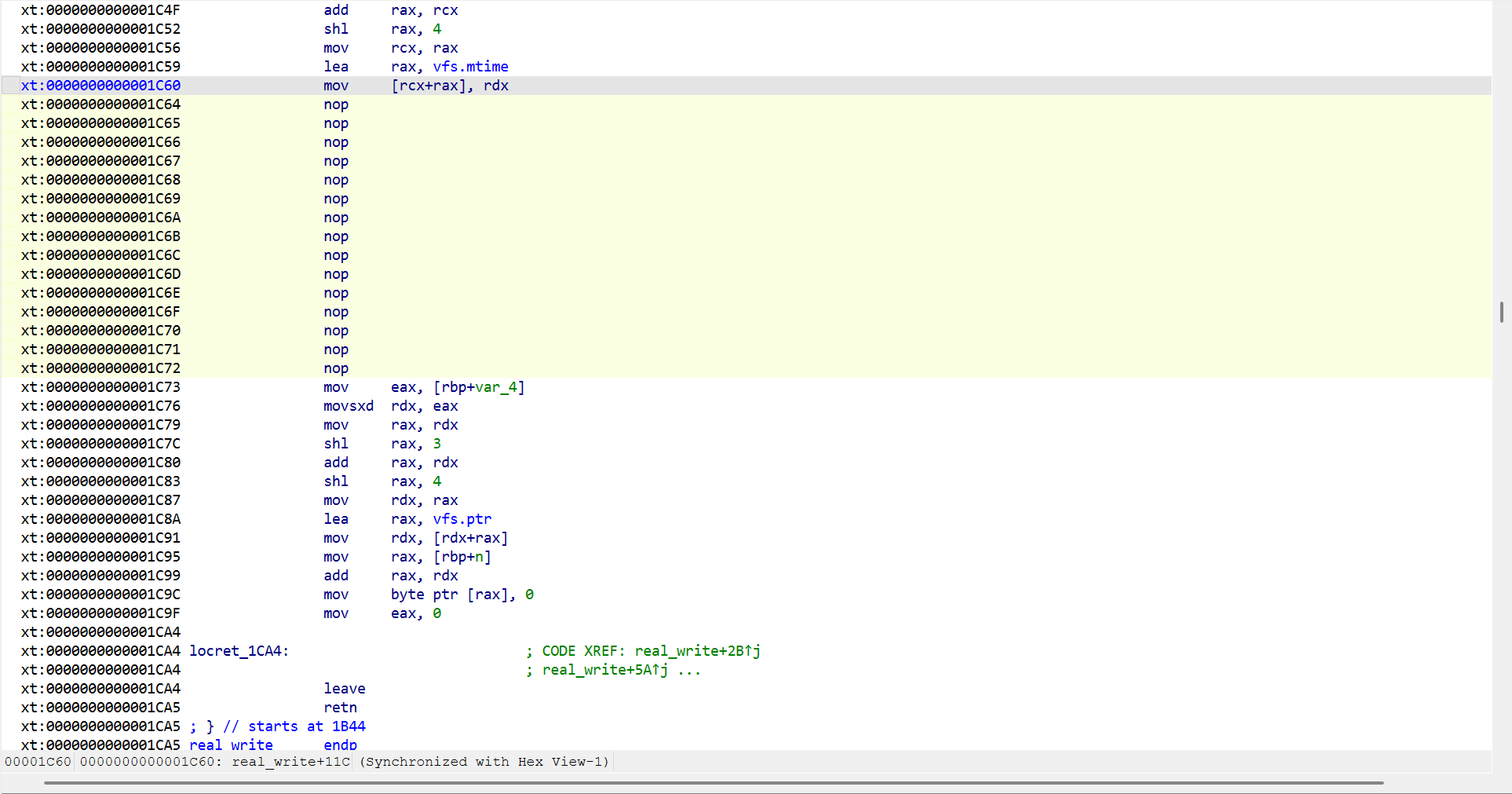Click the real_write endp function name
The height and width of the screenshot is (794, 1512).
tap(231, 745)
